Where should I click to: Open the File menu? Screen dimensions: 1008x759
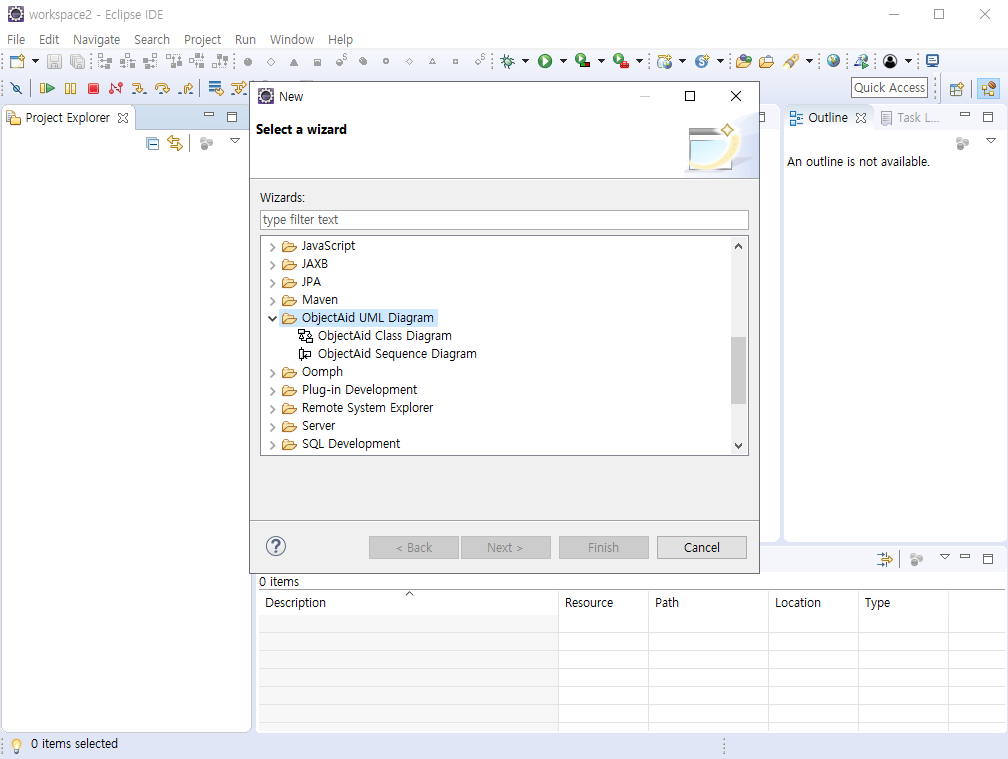point(16,40)
